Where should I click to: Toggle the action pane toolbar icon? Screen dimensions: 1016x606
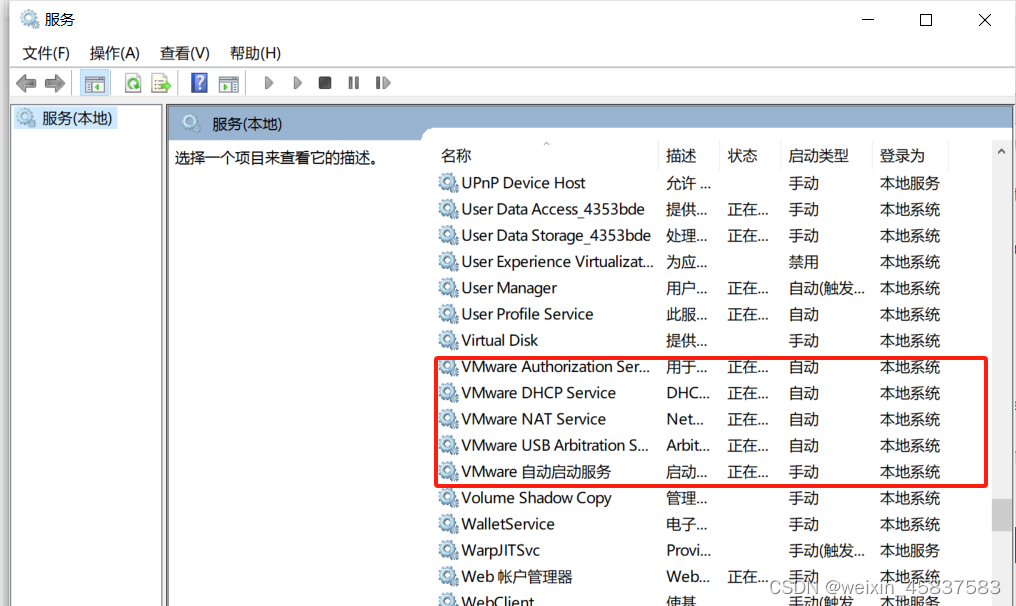click(228, 83)
